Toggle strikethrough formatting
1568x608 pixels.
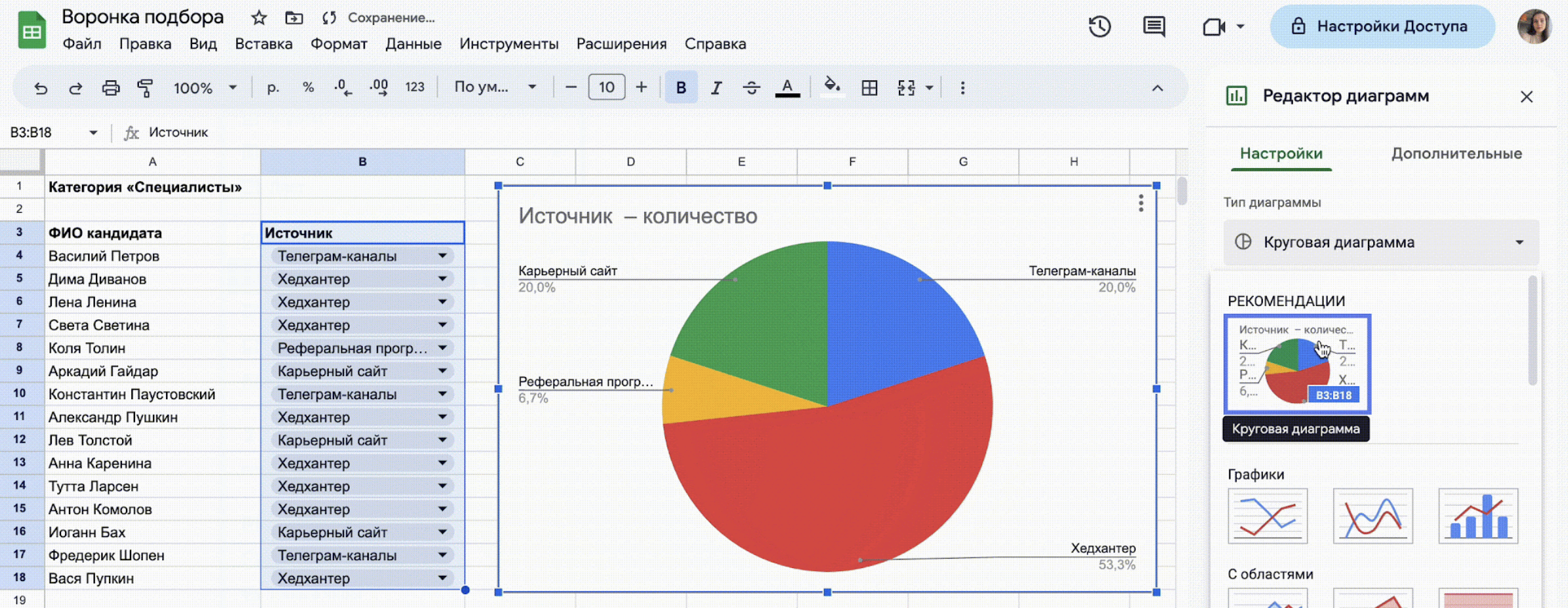pos(752,87)
